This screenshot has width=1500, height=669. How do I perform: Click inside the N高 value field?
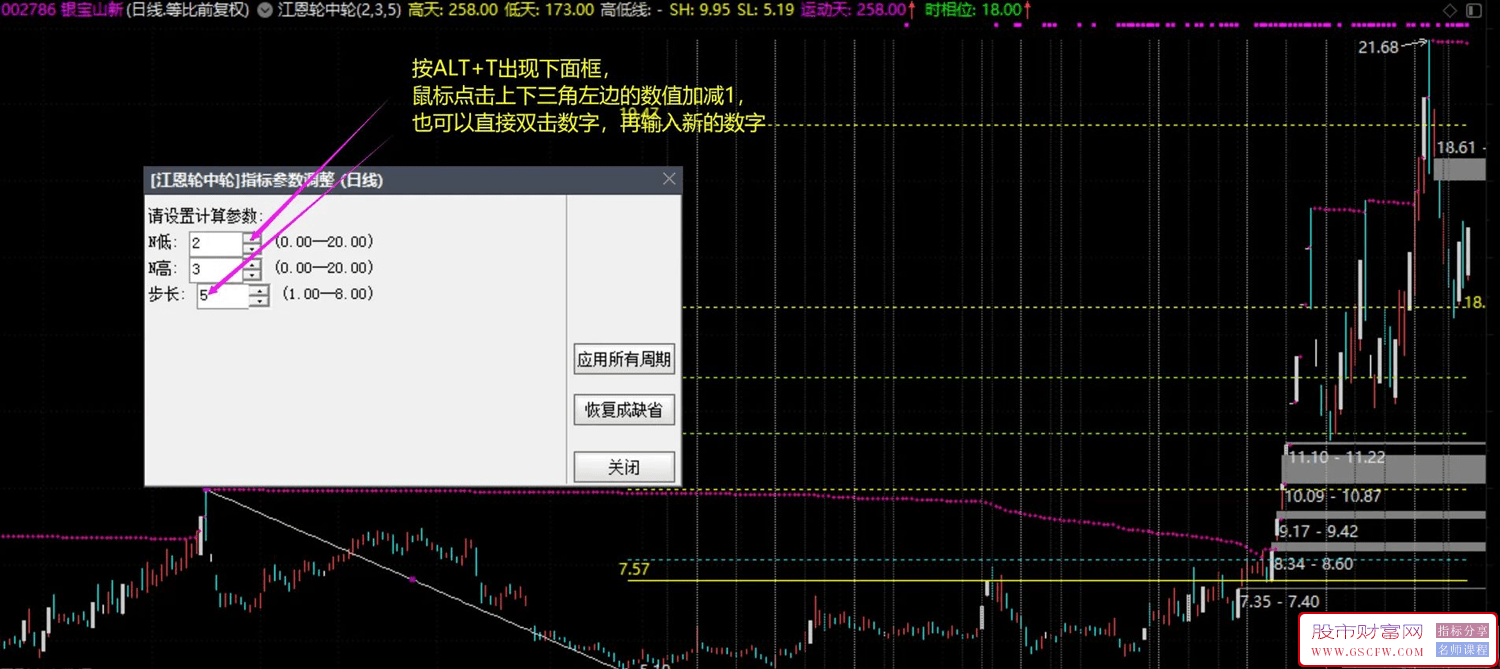click(216, 269)
